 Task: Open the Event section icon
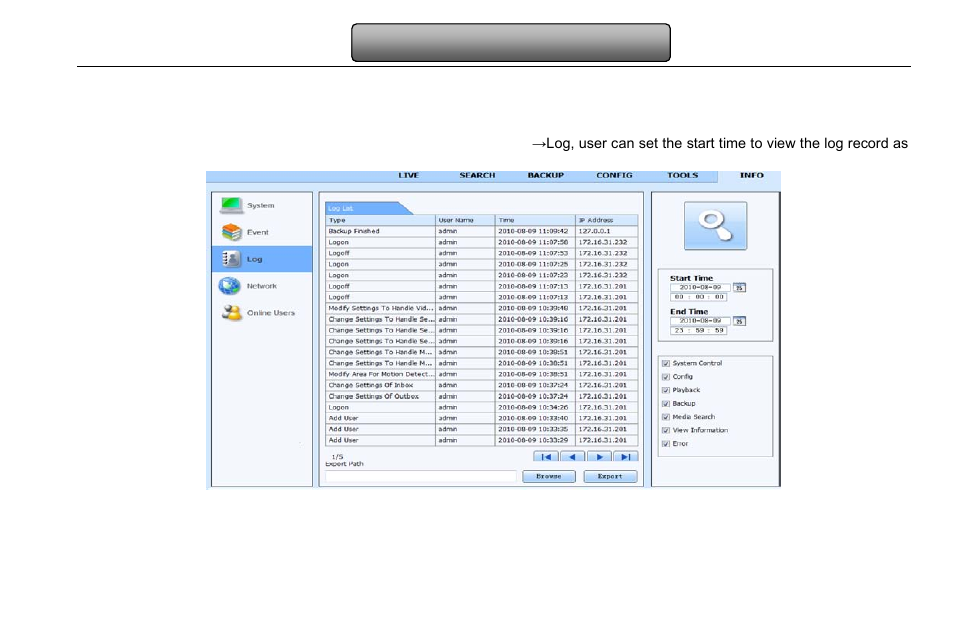click(231, 232)
